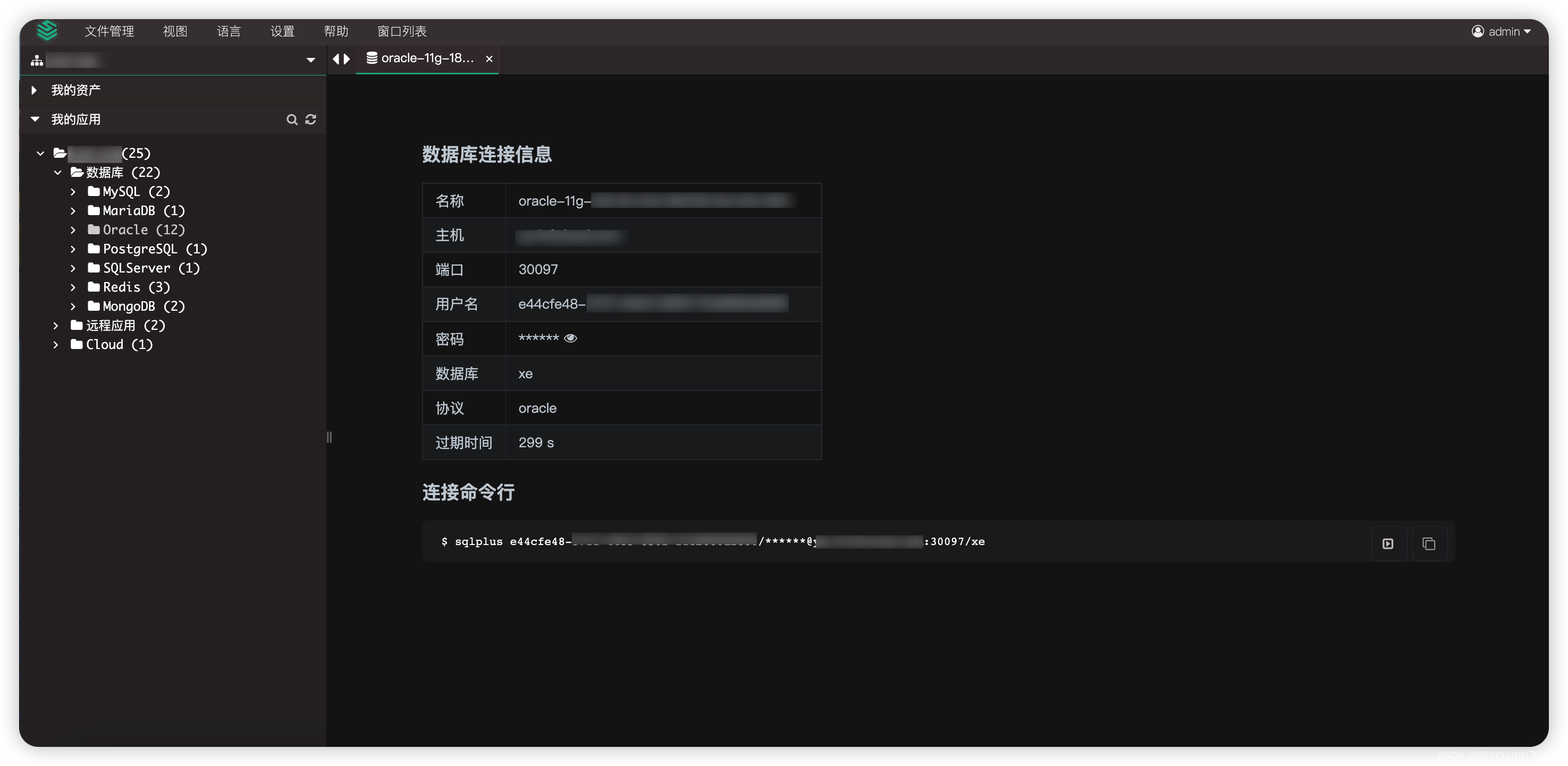The image size is (1568, 766).
Task: Copy the sqlplus connection command
Action: pyautogui.click(x=1429, y=543)
